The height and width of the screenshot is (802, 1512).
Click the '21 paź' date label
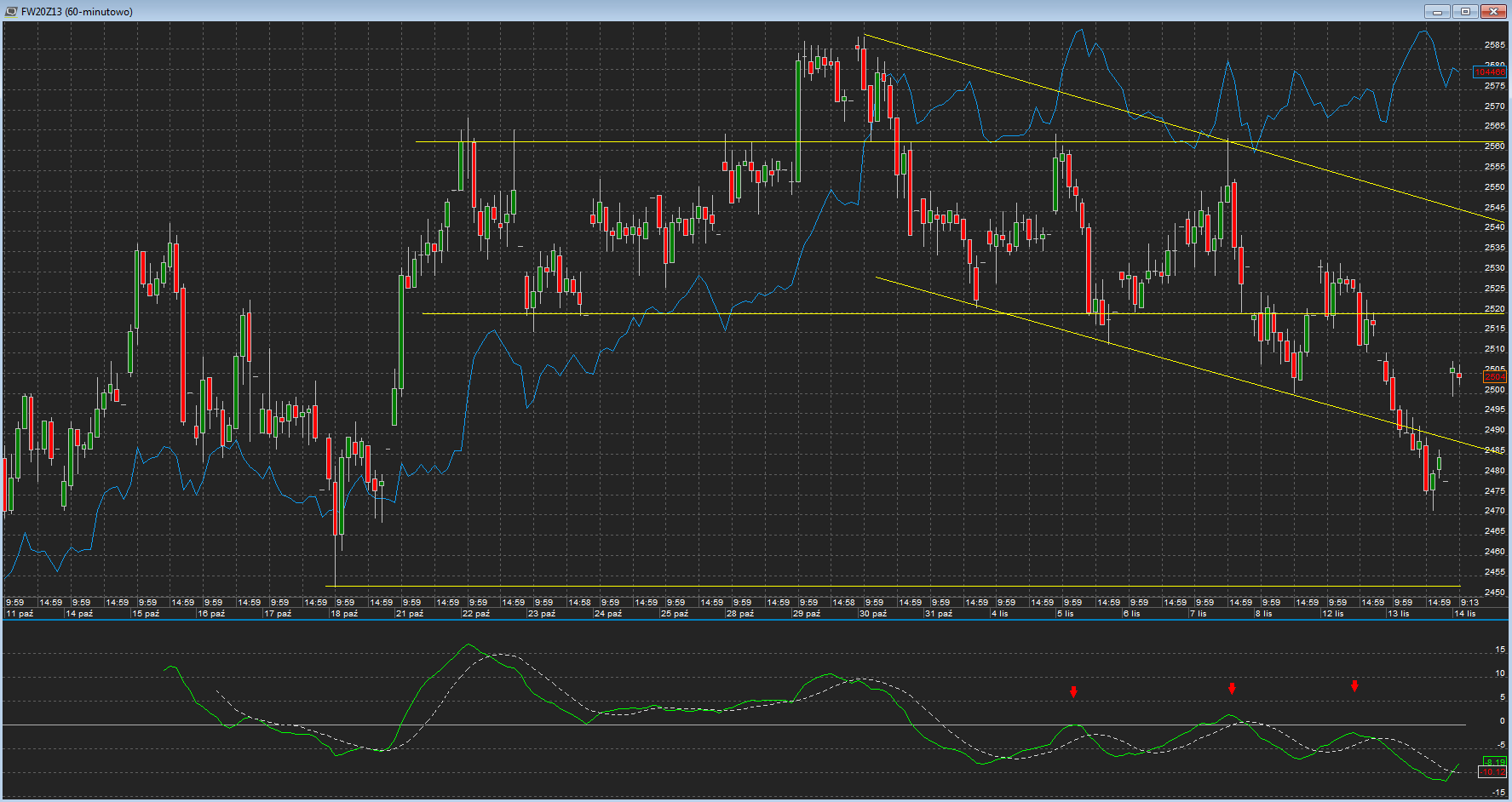pyautogui.click(x=410, y=614)
